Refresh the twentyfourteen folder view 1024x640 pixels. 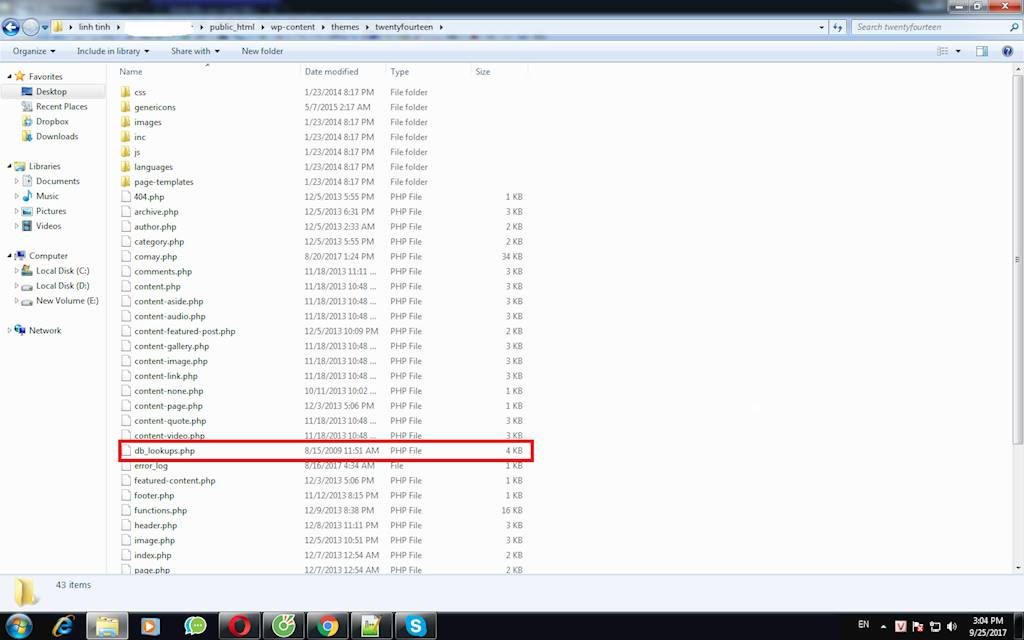click(x=838, y=27)
